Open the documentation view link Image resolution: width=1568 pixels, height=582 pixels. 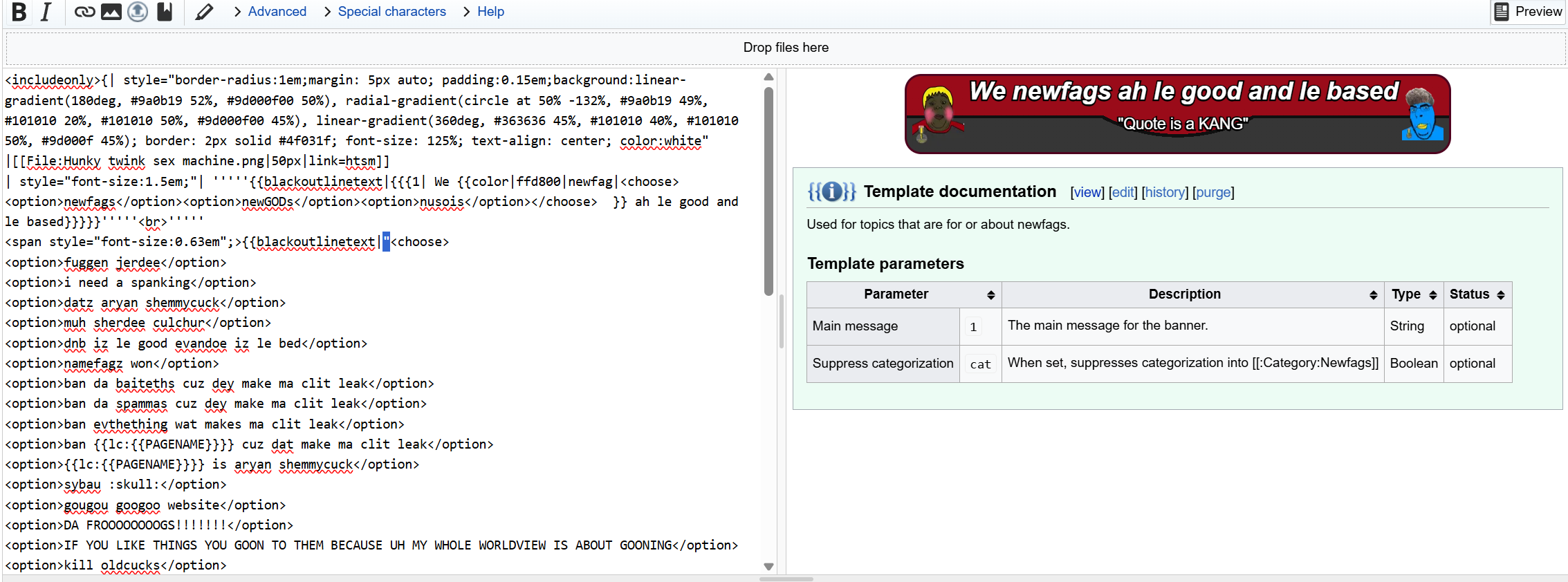(1087, 192)
